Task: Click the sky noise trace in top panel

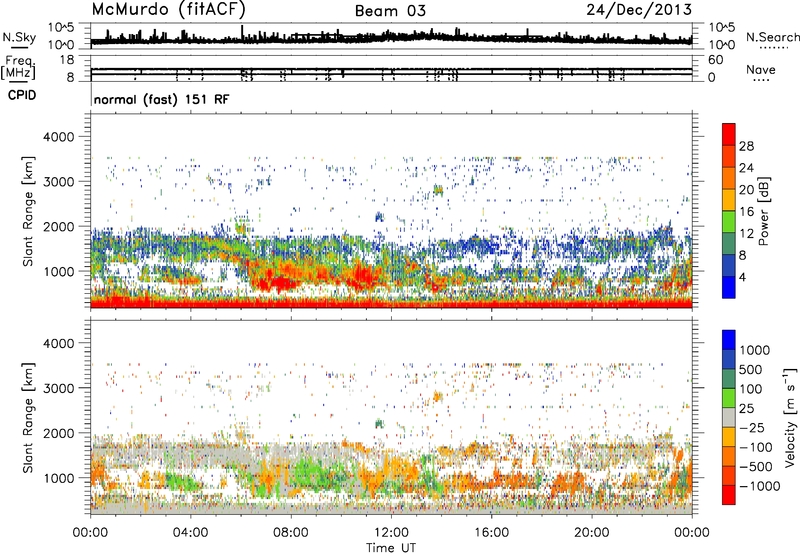Action: (391, 38)
